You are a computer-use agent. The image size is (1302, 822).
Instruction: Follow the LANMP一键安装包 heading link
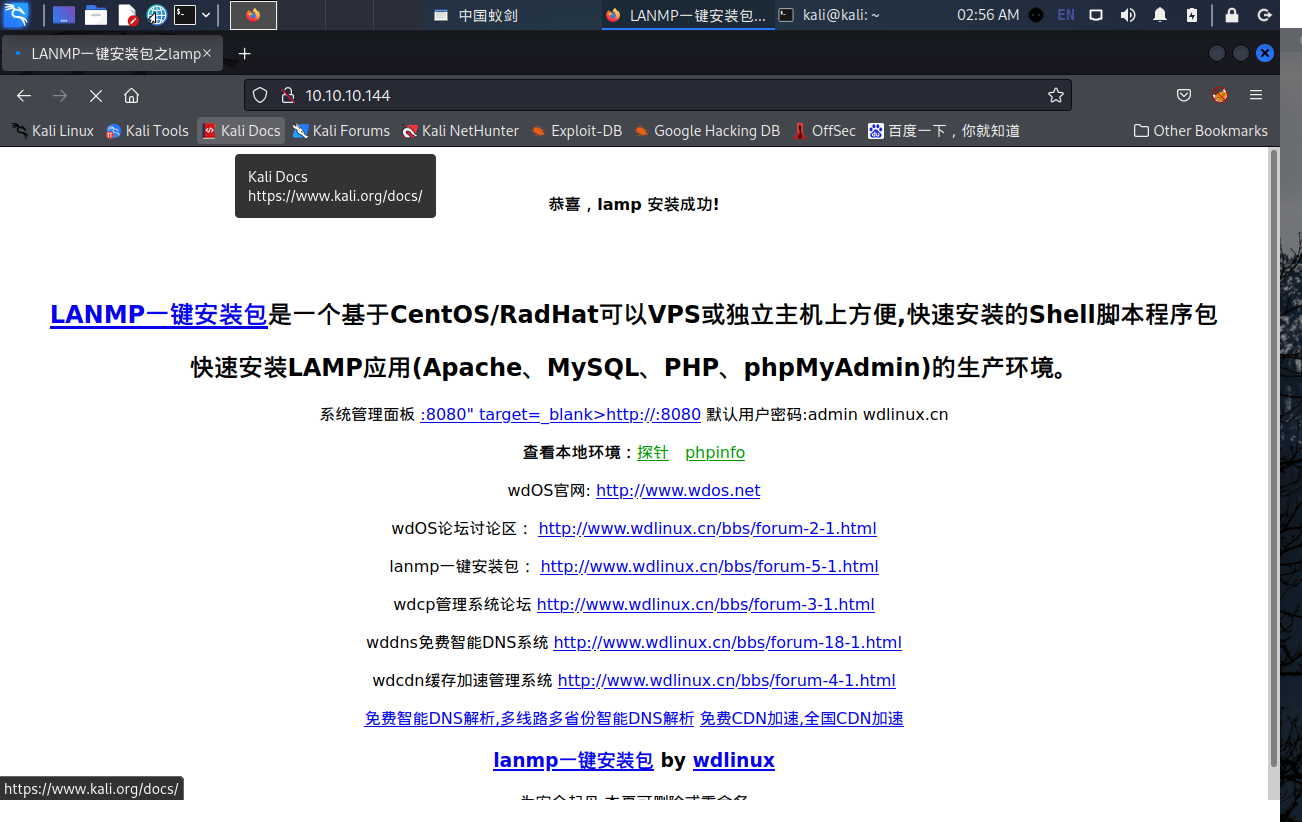(x=159, y=314)
